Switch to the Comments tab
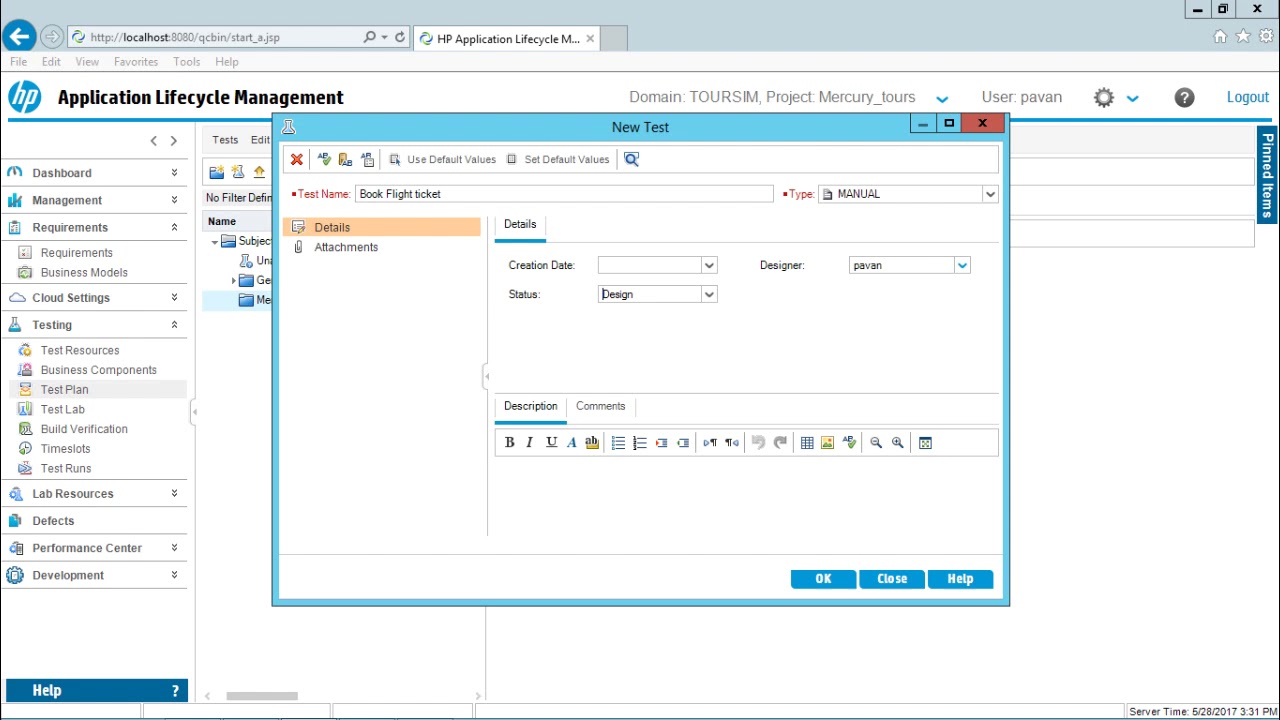 coord(600,406)
